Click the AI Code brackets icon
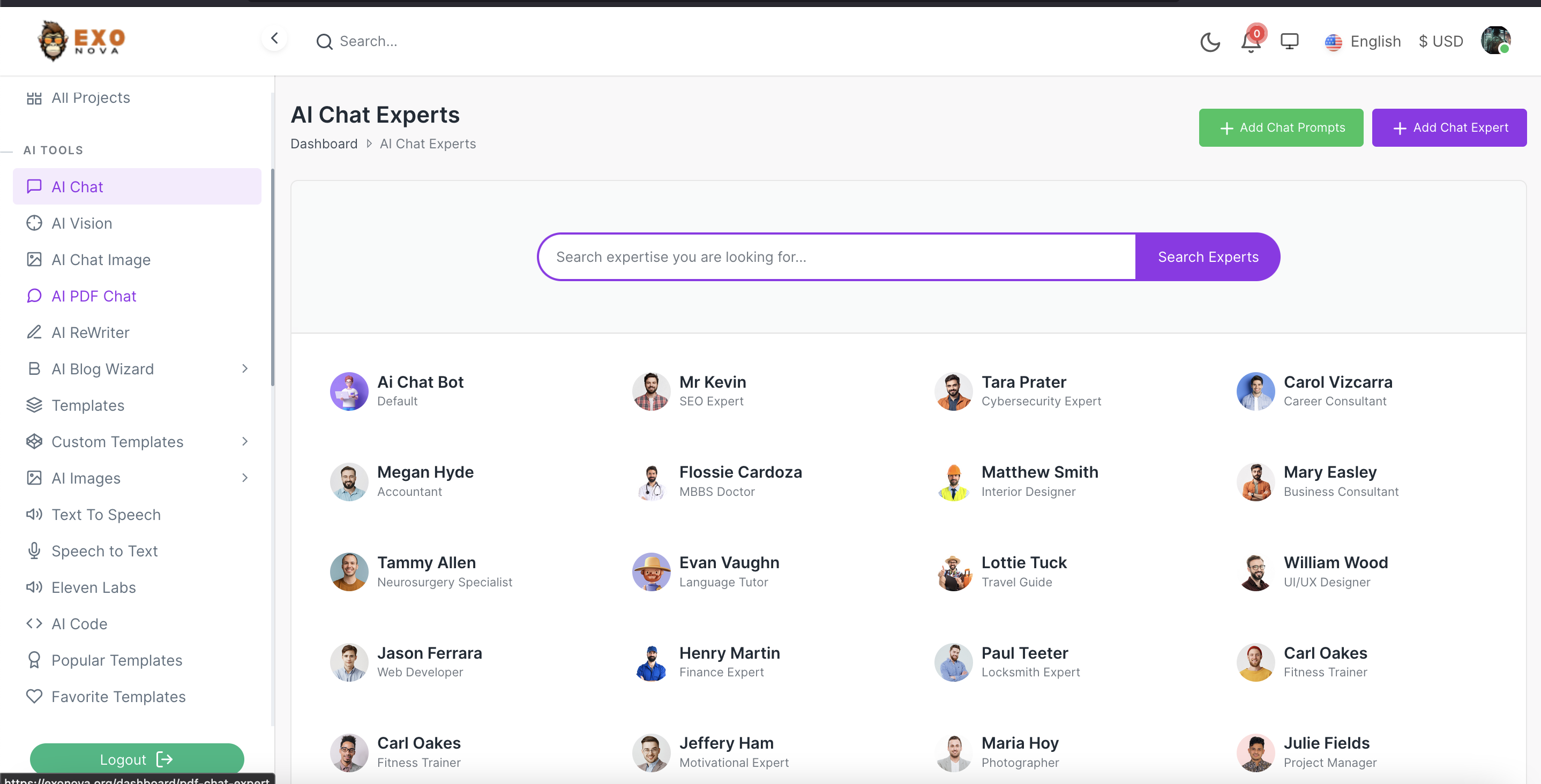This screenshot has height=784, width=1541. coord(34,624)
